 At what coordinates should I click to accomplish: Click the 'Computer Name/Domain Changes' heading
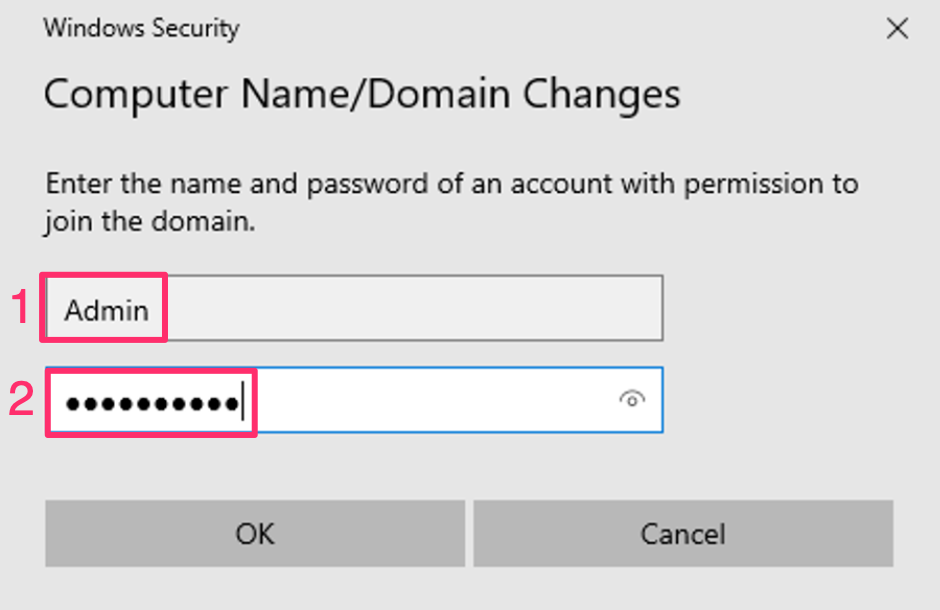362,95
